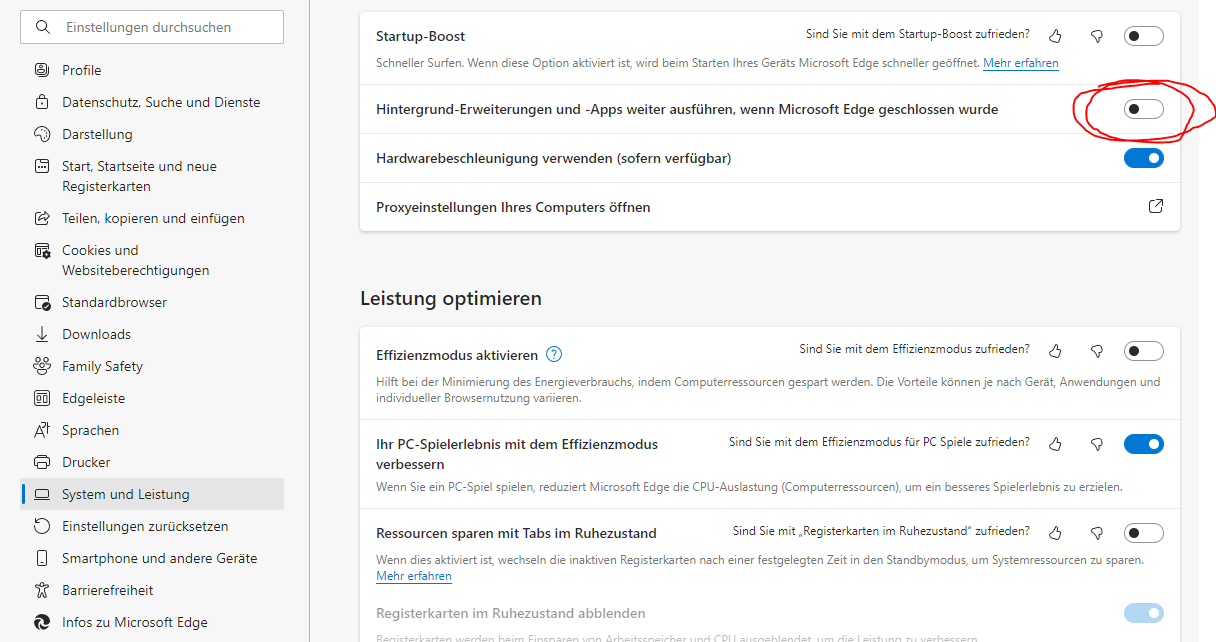Click the Smartphone und andere Geräte icon

(42, 558)
